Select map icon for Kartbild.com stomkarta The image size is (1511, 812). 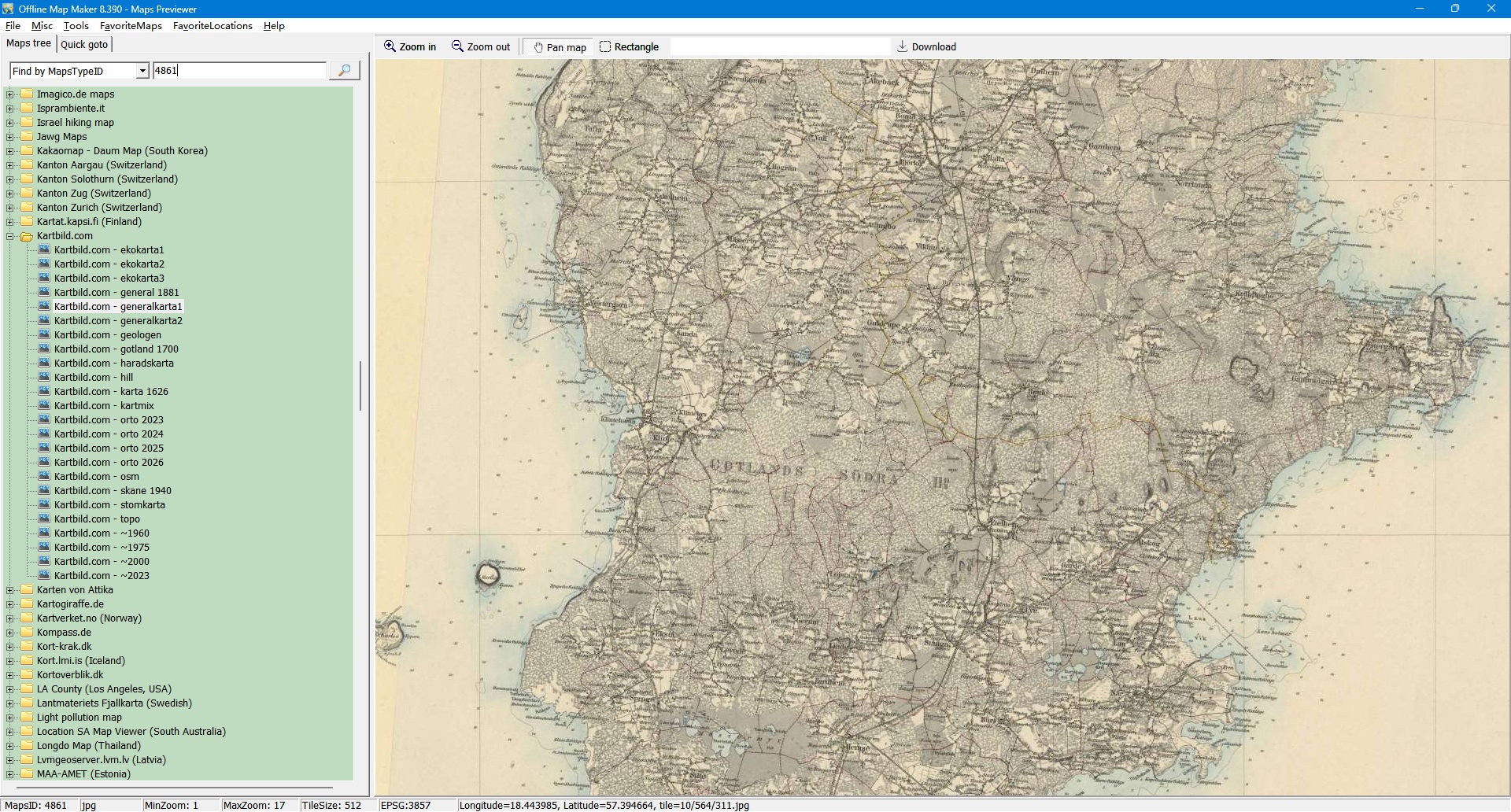coord(44,504)
